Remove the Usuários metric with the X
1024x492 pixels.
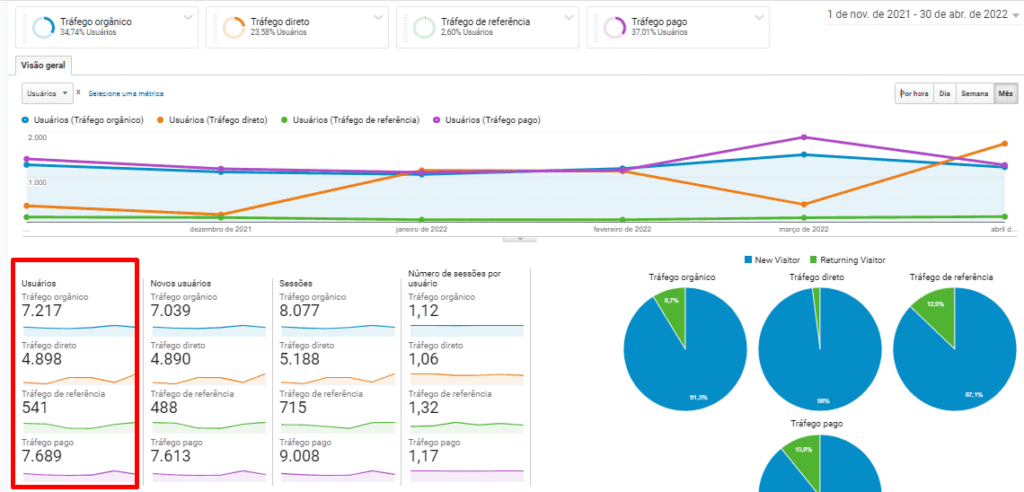(x=78, y=92)
